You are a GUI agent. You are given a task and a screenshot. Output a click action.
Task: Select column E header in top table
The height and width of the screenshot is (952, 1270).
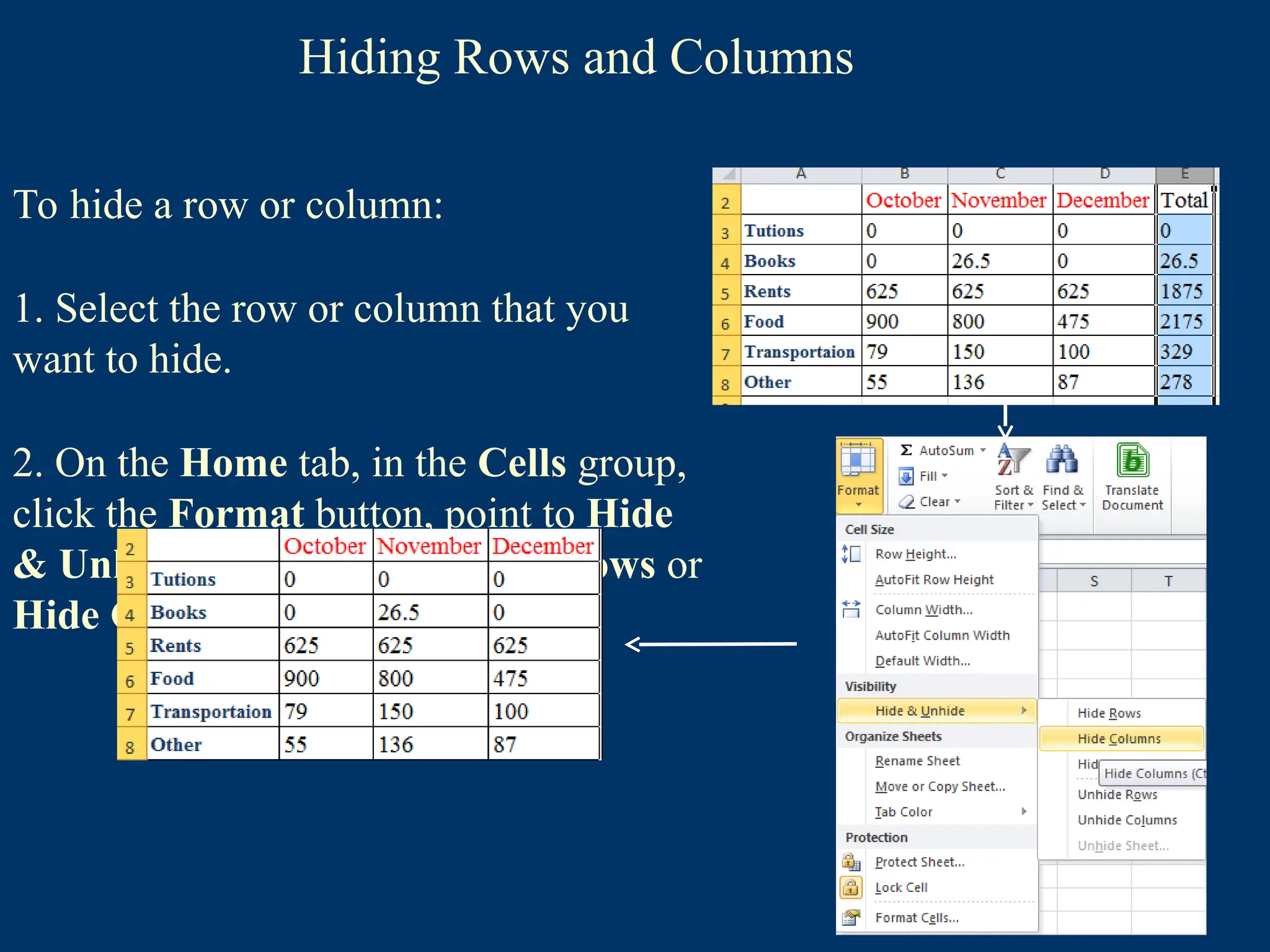coord(1184,175)
